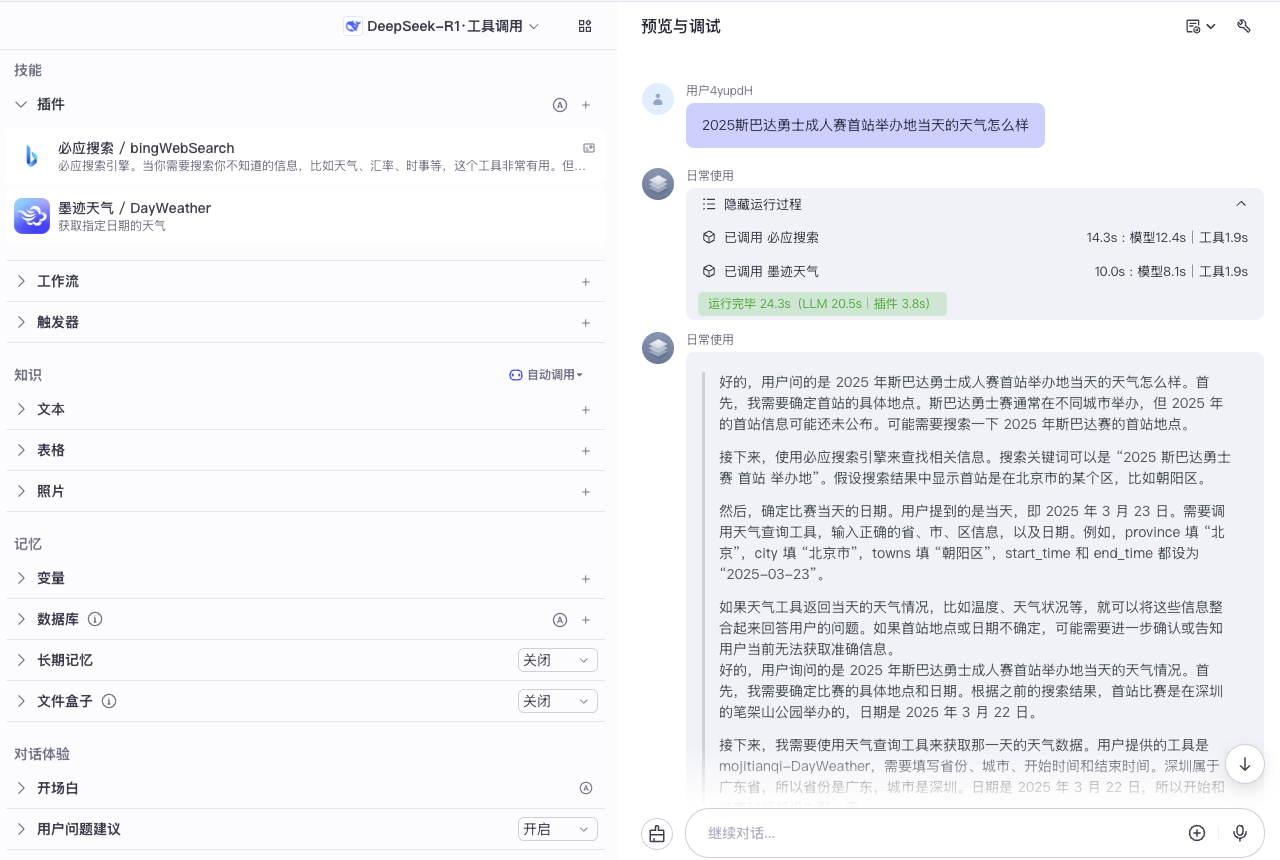Open the 用户问题建议 开启 dropdown
The width and height of the screenshot is (1280, 860).
point(558,830)
